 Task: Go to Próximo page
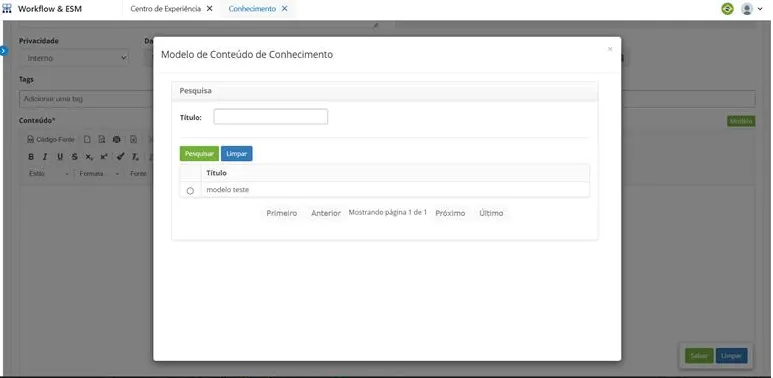[x=450, y=213]
